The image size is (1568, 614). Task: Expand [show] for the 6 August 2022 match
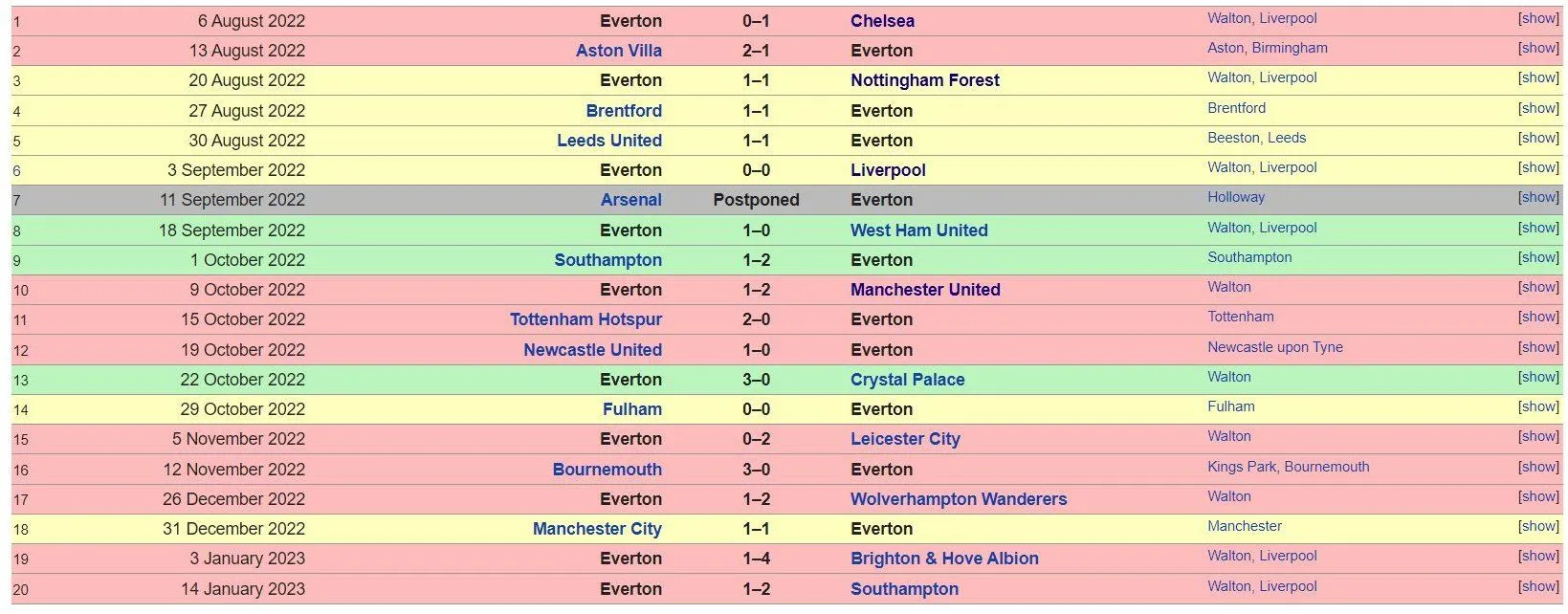tap(1538, 18)
